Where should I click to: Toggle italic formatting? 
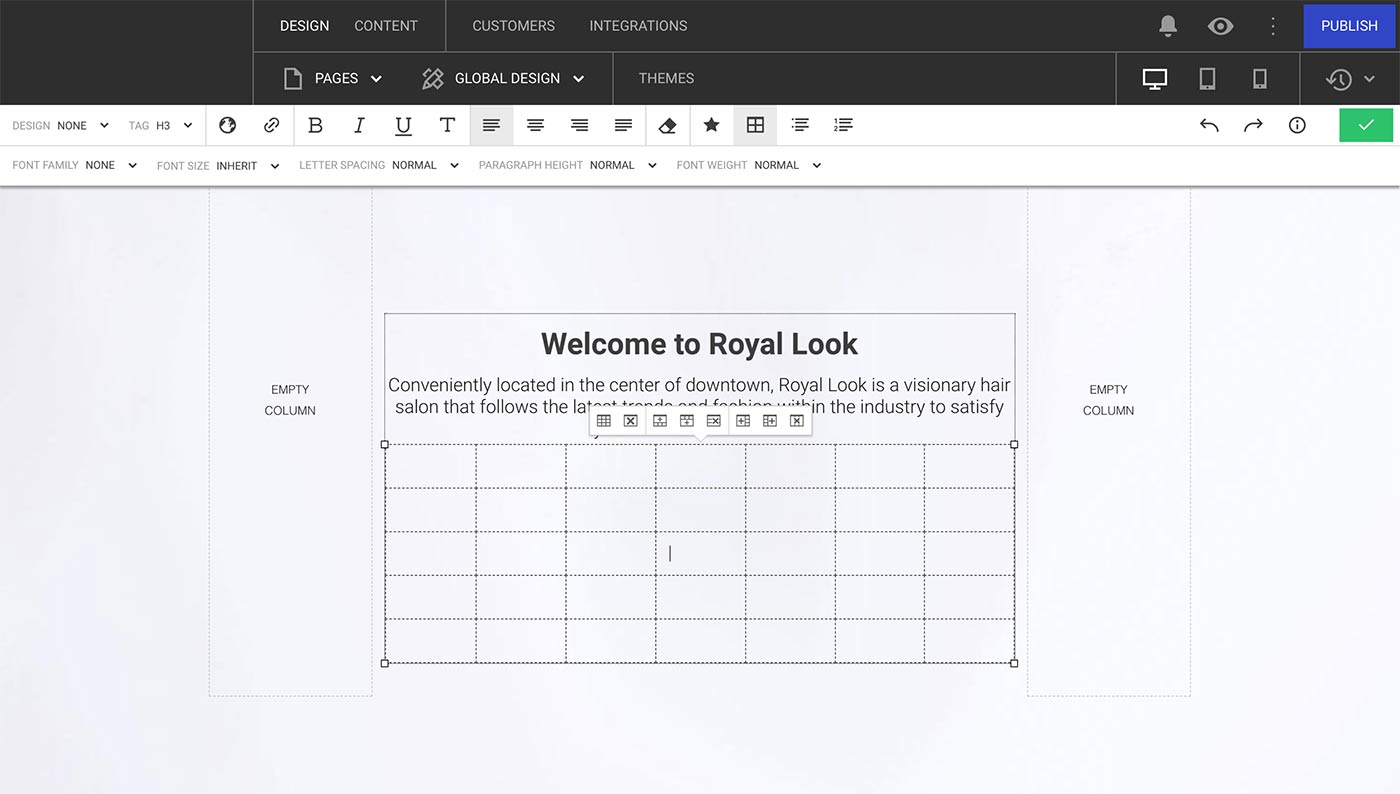coord(359,125)
